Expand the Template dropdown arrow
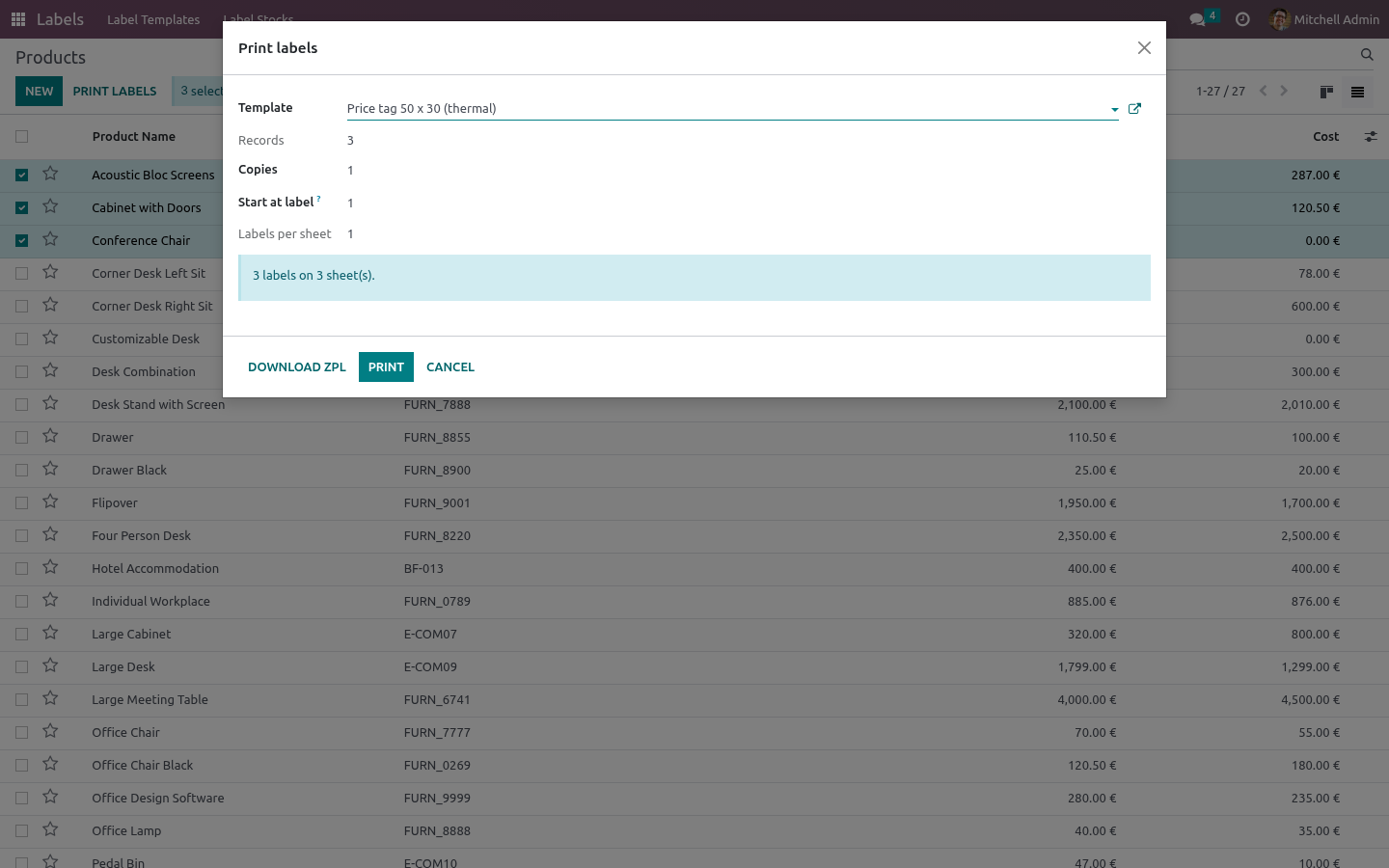Image resolution: width=1389 pixels, height=868 pixels. point(1114,109)
